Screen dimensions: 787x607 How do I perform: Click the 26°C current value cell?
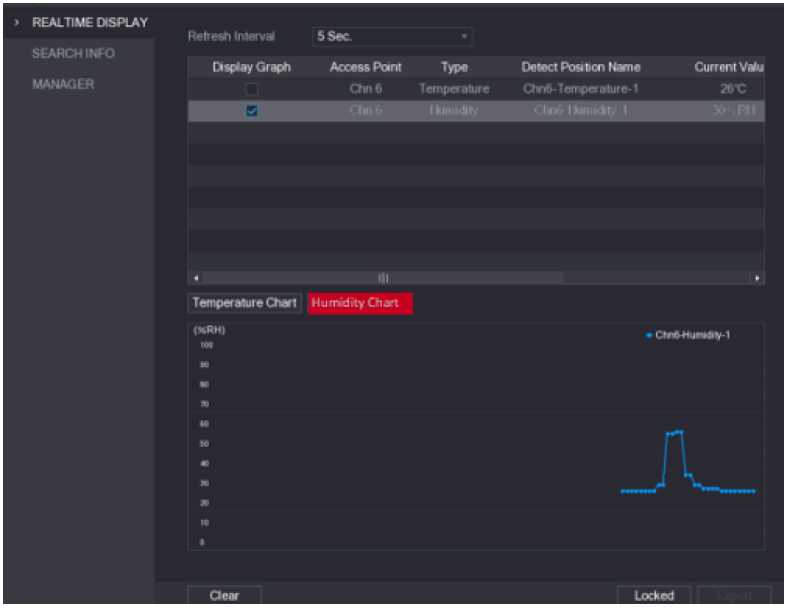click(733, 89)
